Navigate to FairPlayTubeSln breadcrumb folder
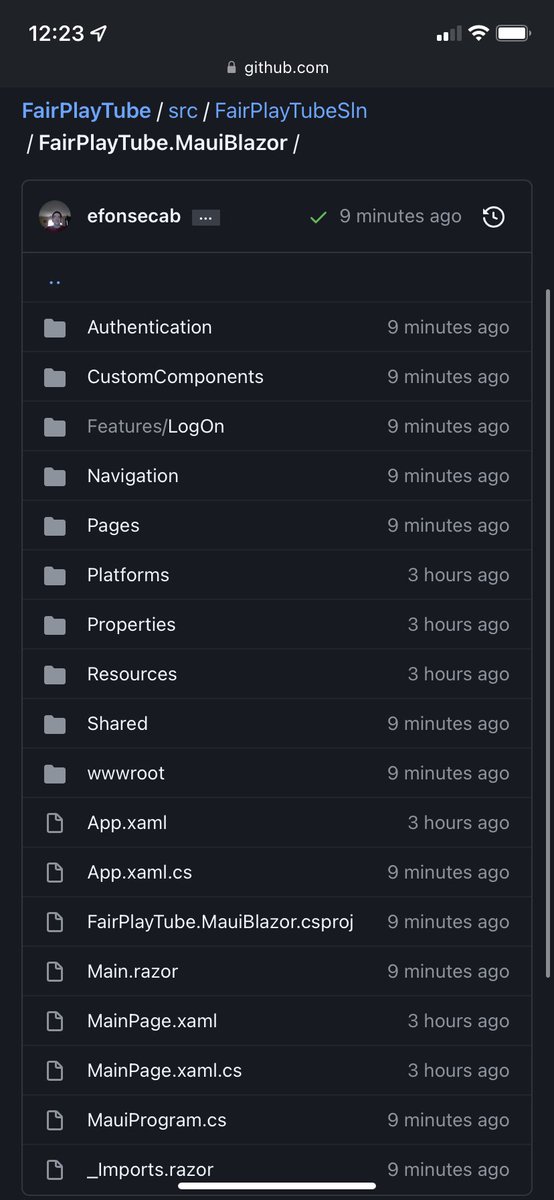 291,111
